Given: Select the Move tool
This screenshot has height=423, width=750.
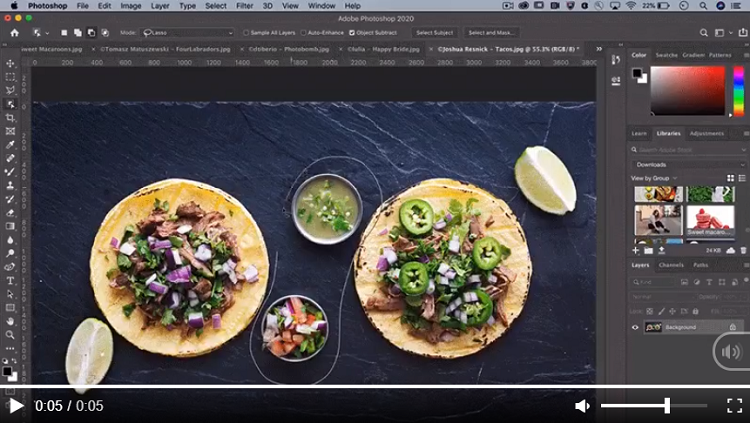Looking at the screenshot, I should (10, 63).
